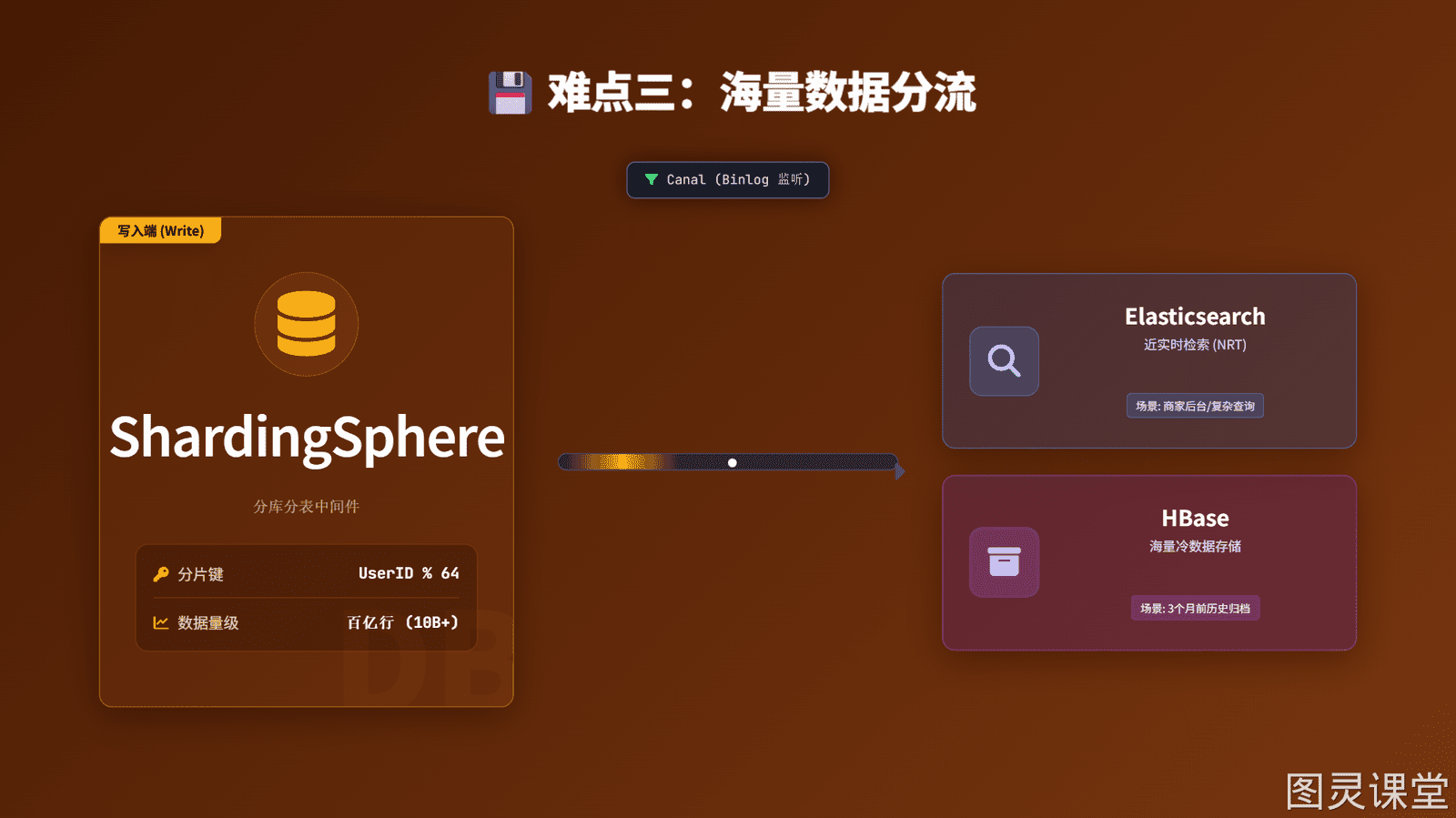Viewport: 1456px width, 818px height.
Task: Click the 分片键 label
Action: (200, 574)
